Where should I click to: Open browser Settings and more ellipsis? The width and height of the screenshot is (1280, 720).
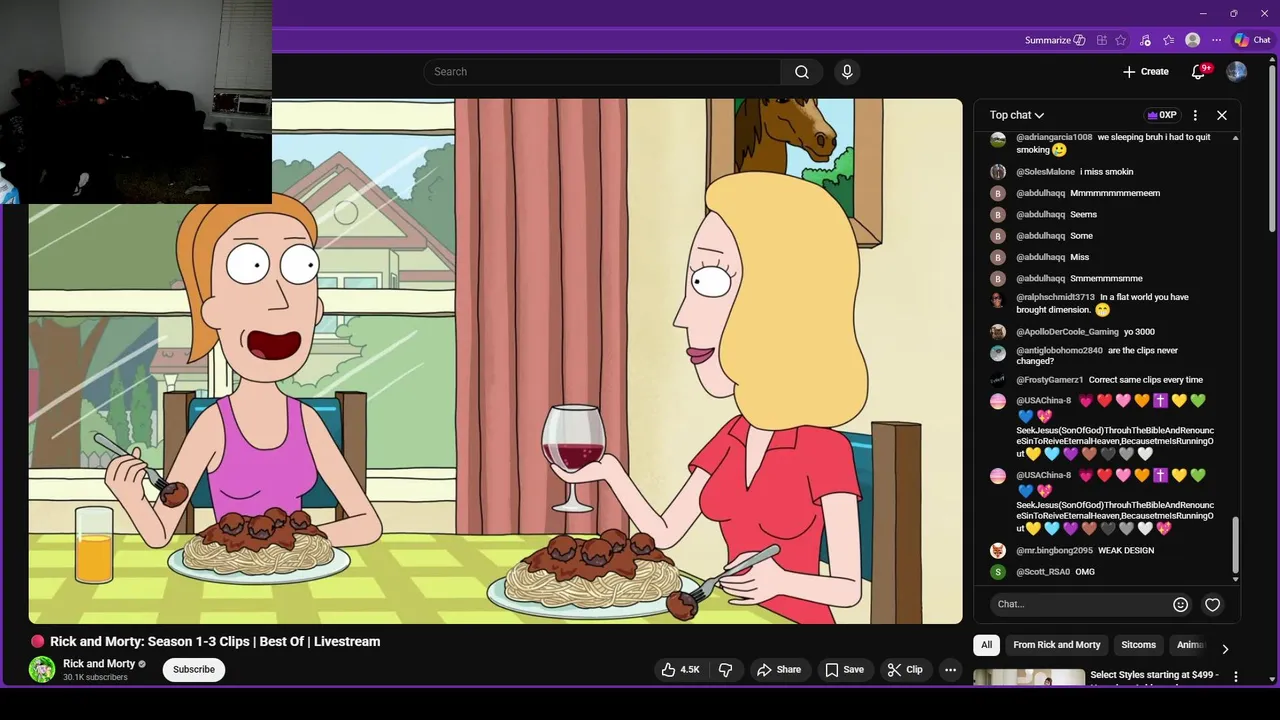tap(1216, 40)
